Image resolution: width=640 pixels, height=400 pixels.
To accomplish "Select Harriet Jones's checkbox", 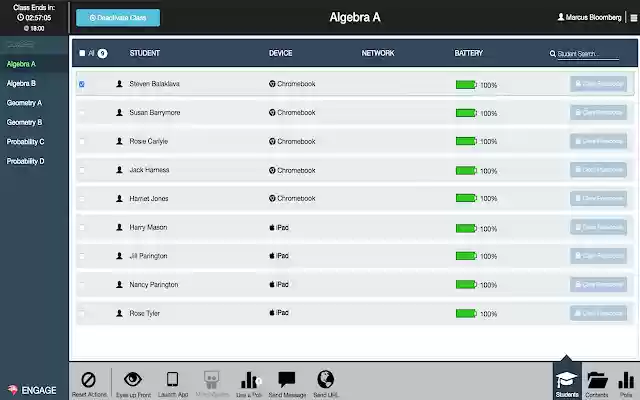I will coord(82,199).
